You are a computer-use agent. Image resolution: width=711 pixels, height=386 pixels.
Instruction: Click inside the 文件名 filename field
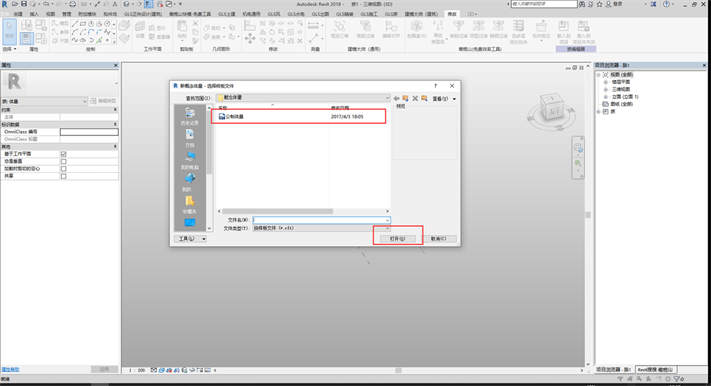[321, 220]
